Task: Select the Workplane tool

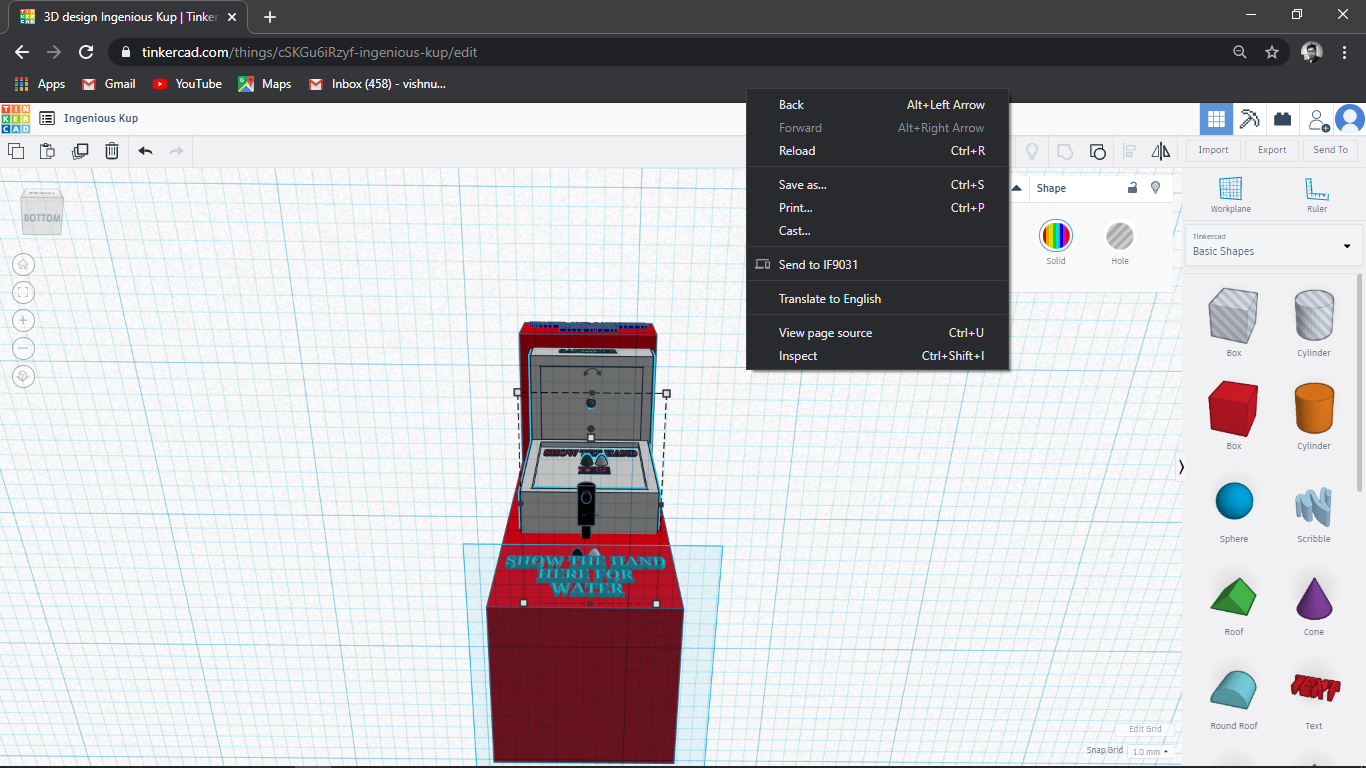Action: (1231, 194)
